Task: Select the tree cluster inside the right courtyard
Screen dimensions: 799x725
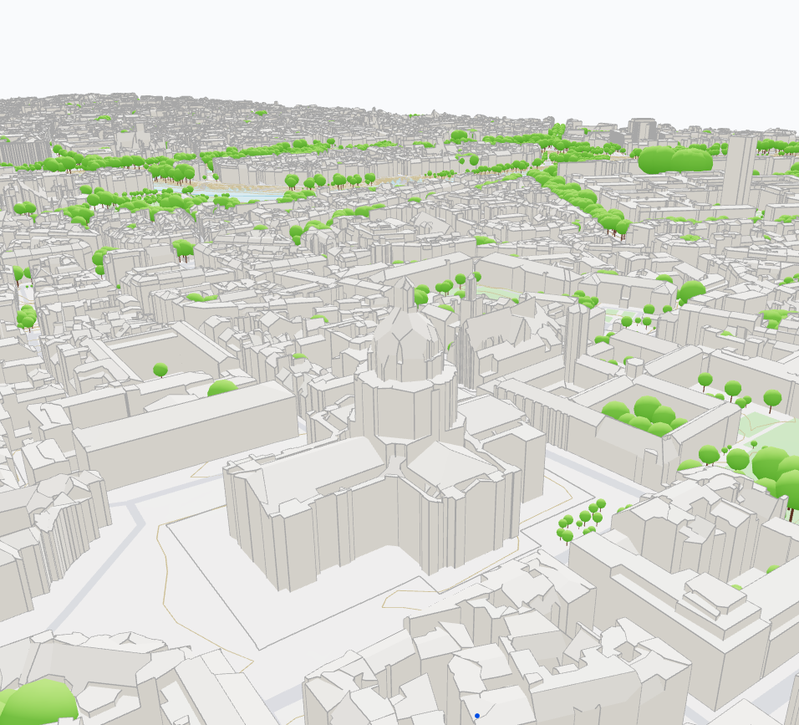Action: 645,415
